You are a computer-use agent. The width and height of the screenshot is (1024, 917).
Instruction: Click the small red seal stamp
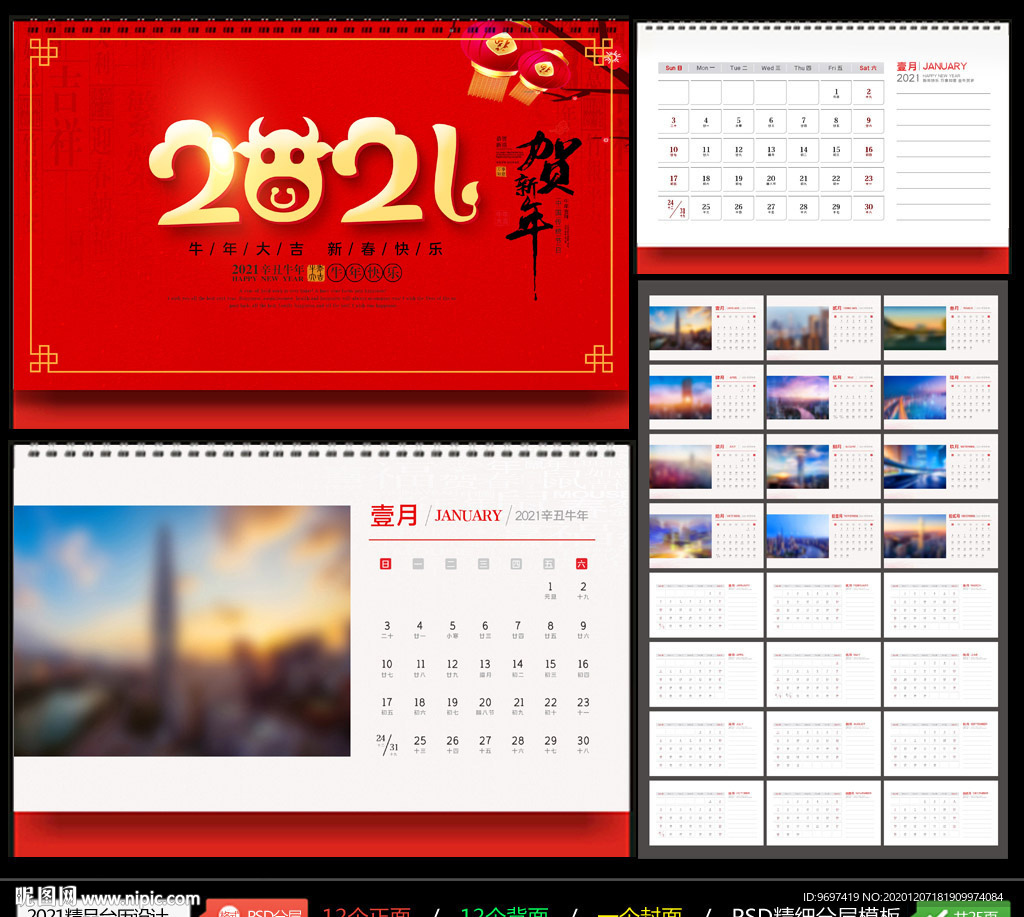click(500, 170)
